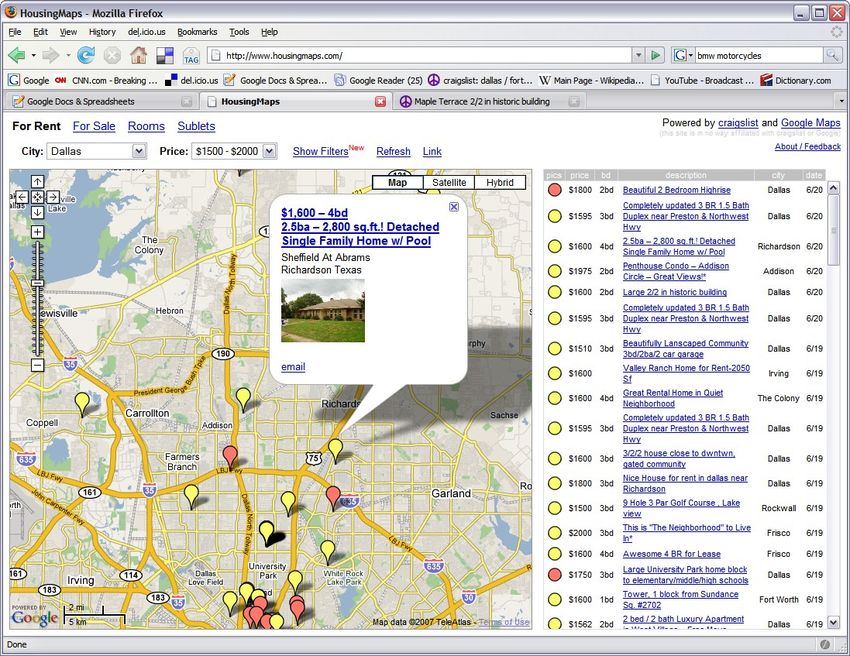Click the email link in info bubble
The height and width of the screenshot is (656, 850).
293,366
